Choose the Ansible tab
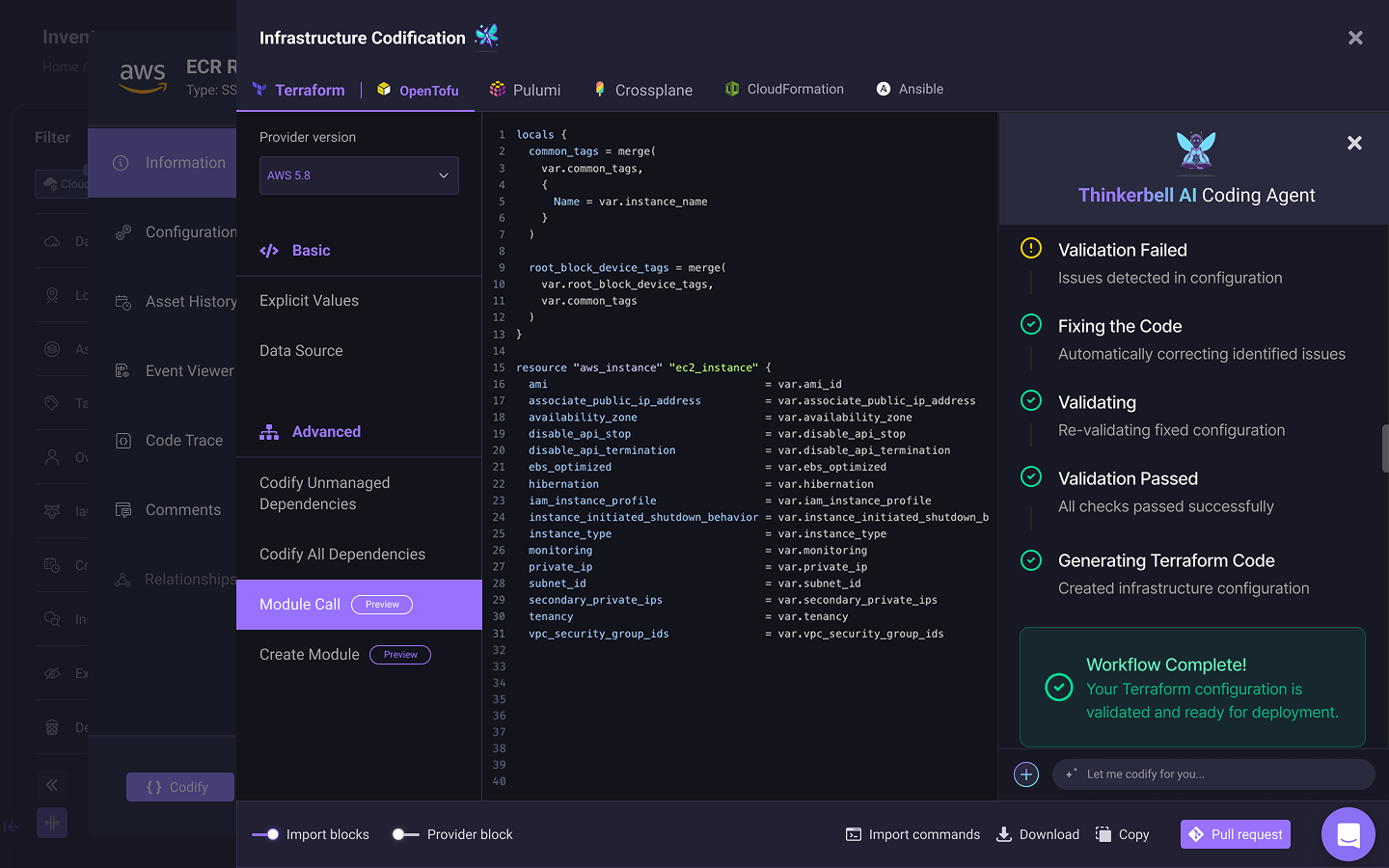Viewport: 1389px width, 868px height. click(910, 89)
